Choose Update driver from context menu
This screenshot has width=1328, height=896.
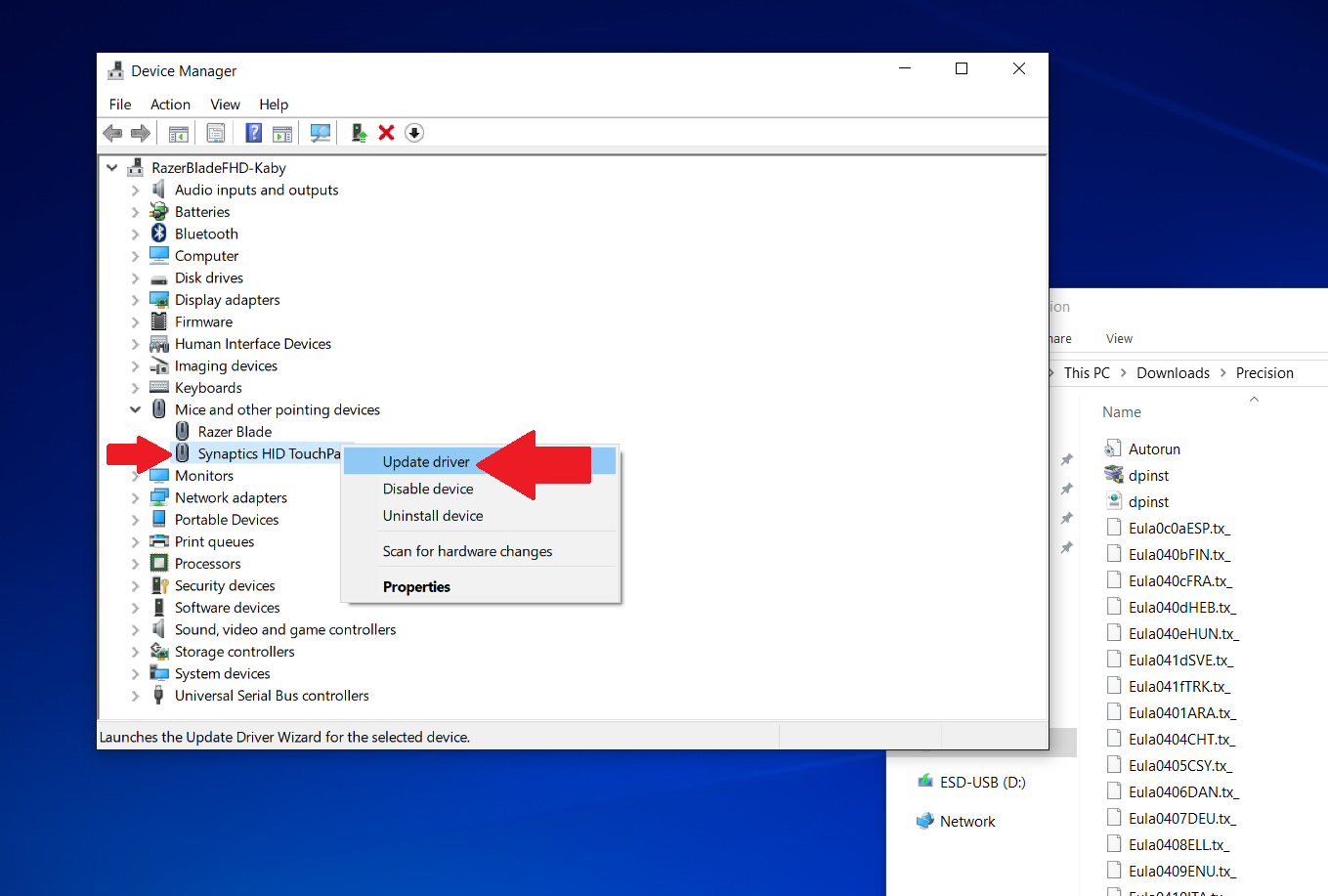tap(426, 461)
